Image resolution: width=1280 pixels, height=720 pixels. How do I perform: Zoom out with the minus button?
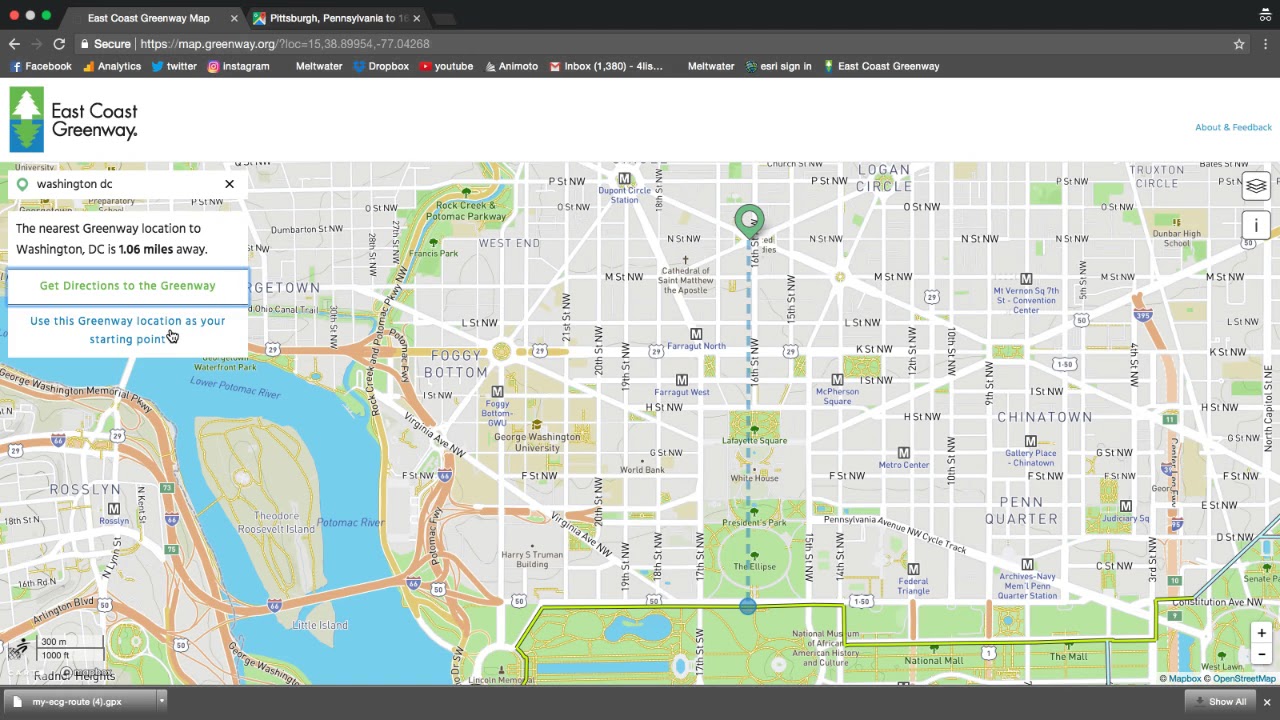(x=1261, y=654)
